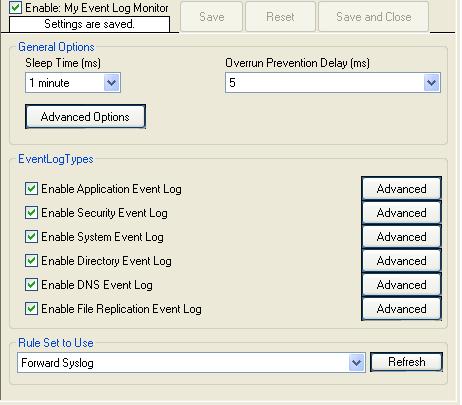
Task: Open Advanced settings for DNS Event Log
Action: (x=401, y=285)
